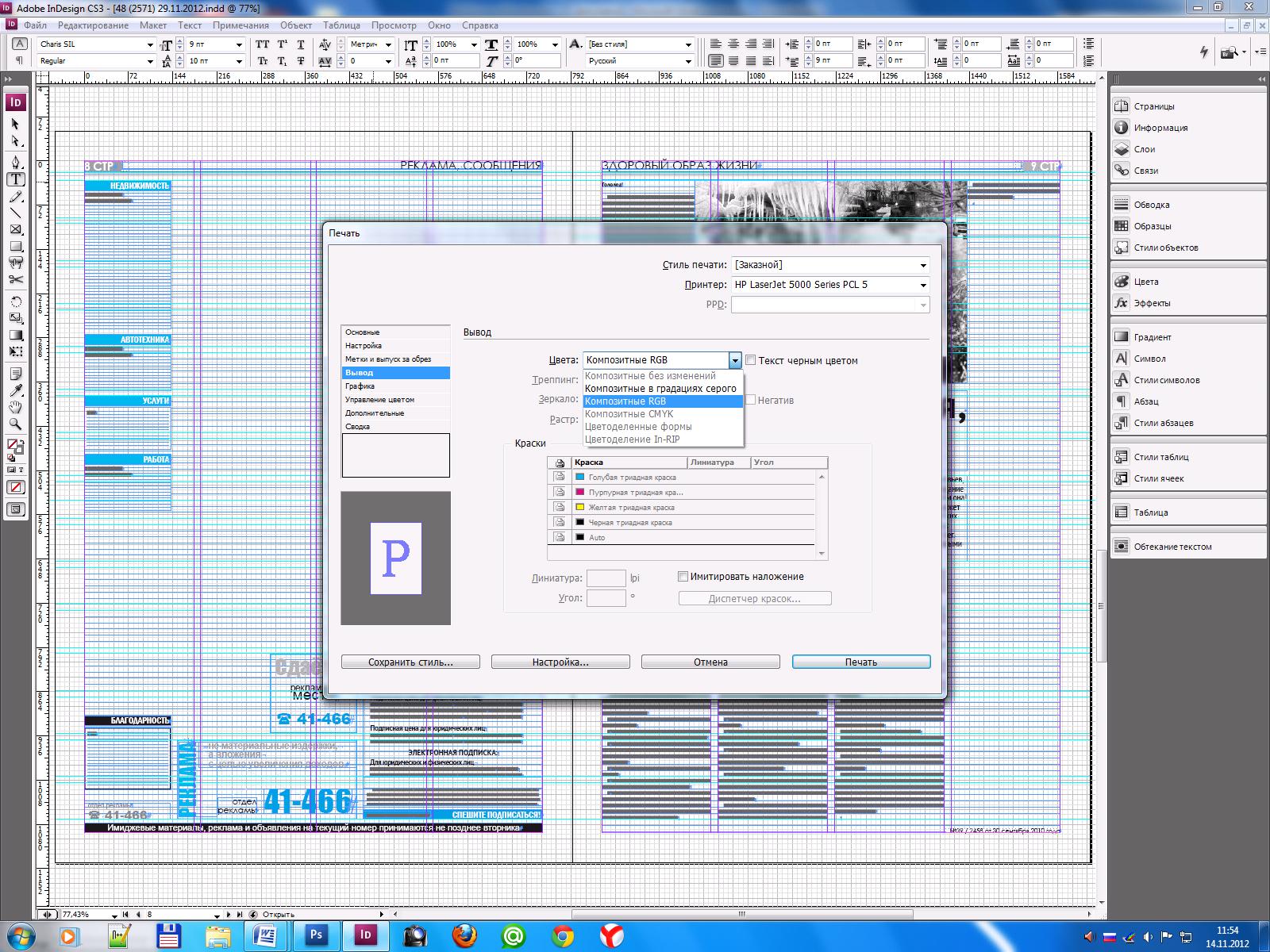Select Графика in print dialog list

[x=395, y=386]
